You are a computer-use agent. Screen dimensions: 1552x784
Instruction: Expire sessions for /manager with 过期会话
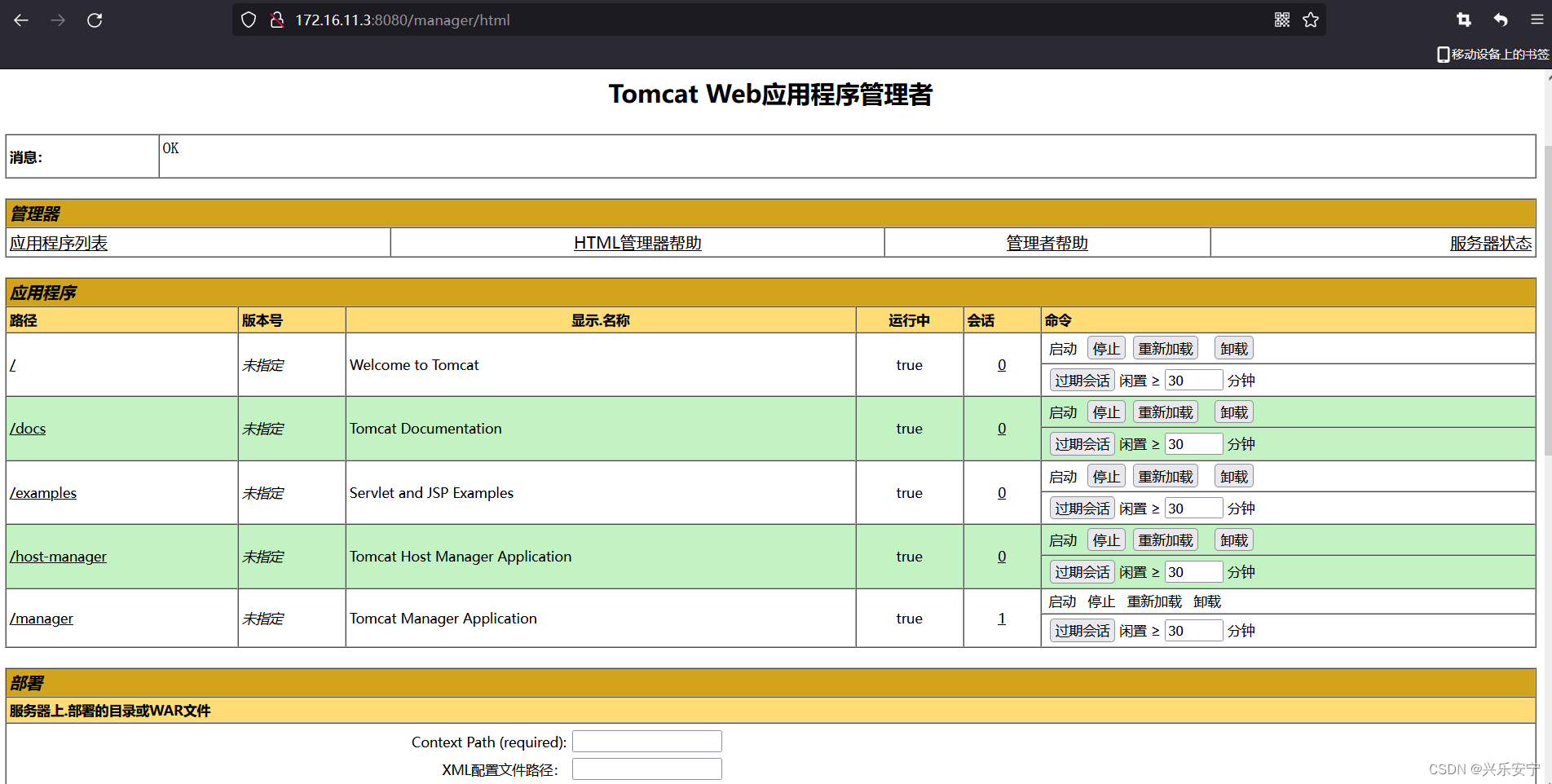coord(1082,631)
